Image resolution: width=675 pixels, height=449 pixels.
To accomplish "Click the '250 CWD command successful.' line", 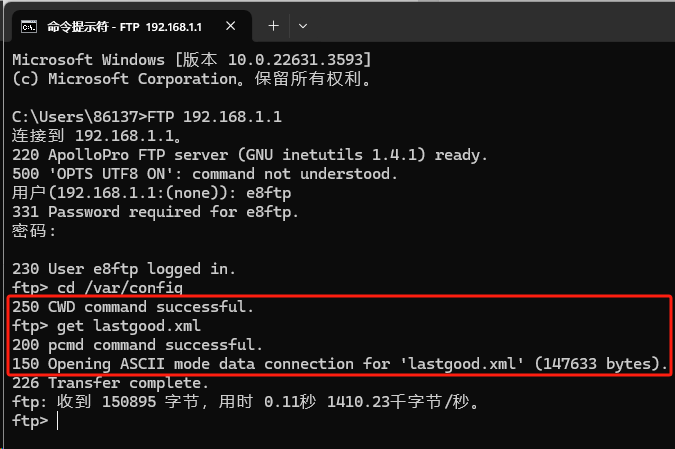I will point(133,307).
